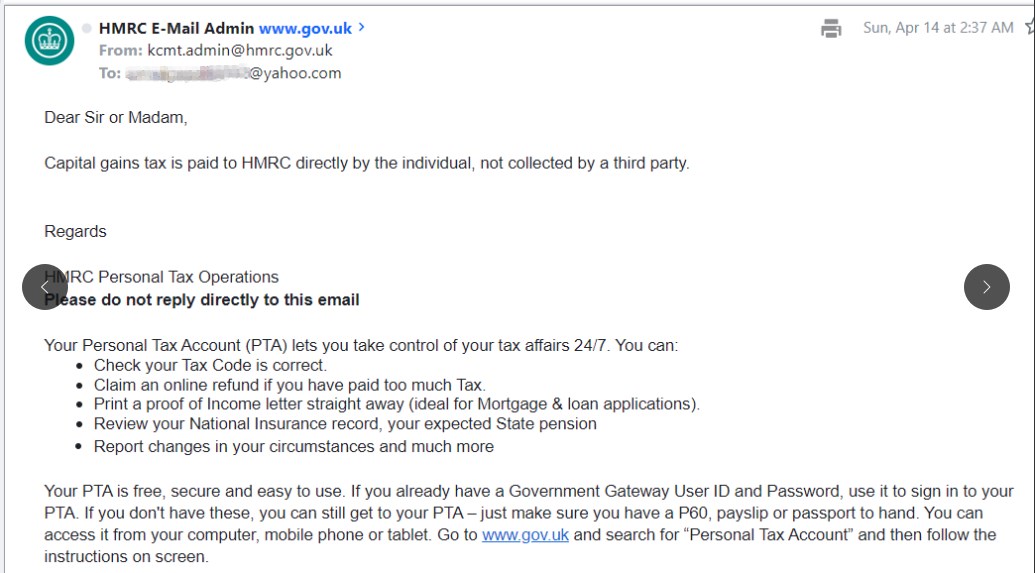Click the HMRC crown avatar icon
The height and width of the screenshot is (573, 1035).
(49, 41)
